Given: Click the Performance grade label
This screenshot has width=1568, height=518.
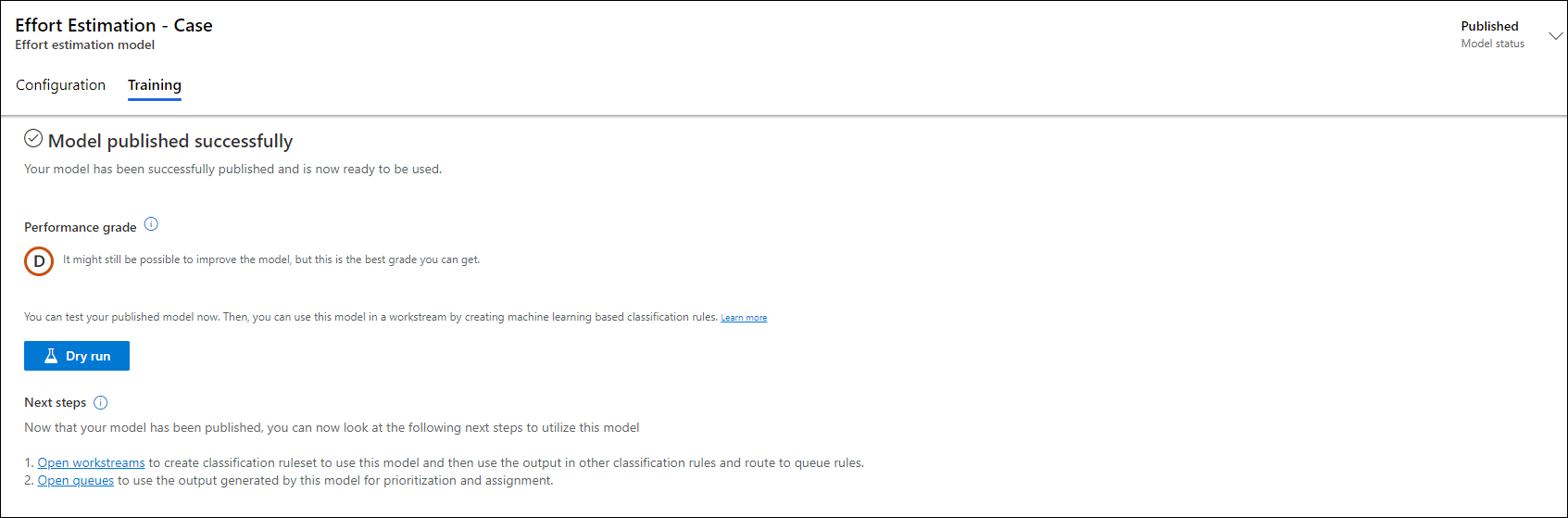Looking at the screenshot, I should point(81,227).
